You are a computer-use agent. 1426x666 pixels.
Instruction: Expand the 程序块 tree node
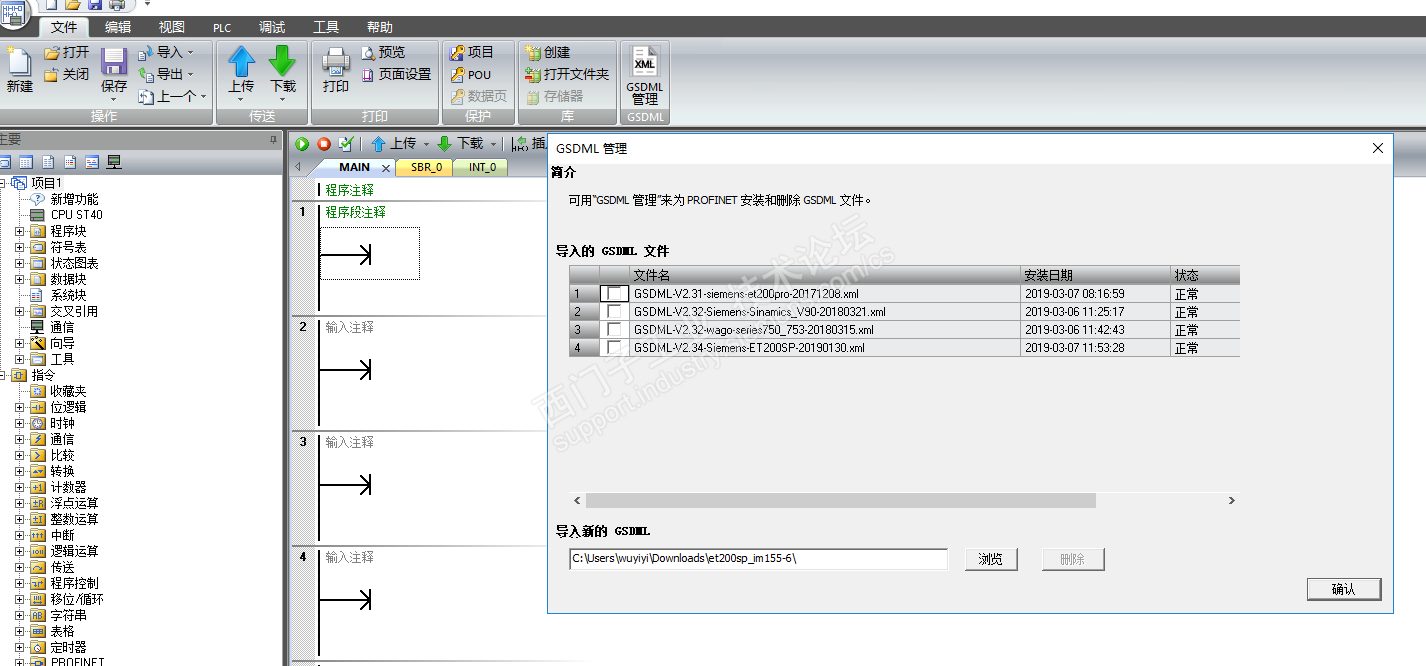[x=19, y=231]
